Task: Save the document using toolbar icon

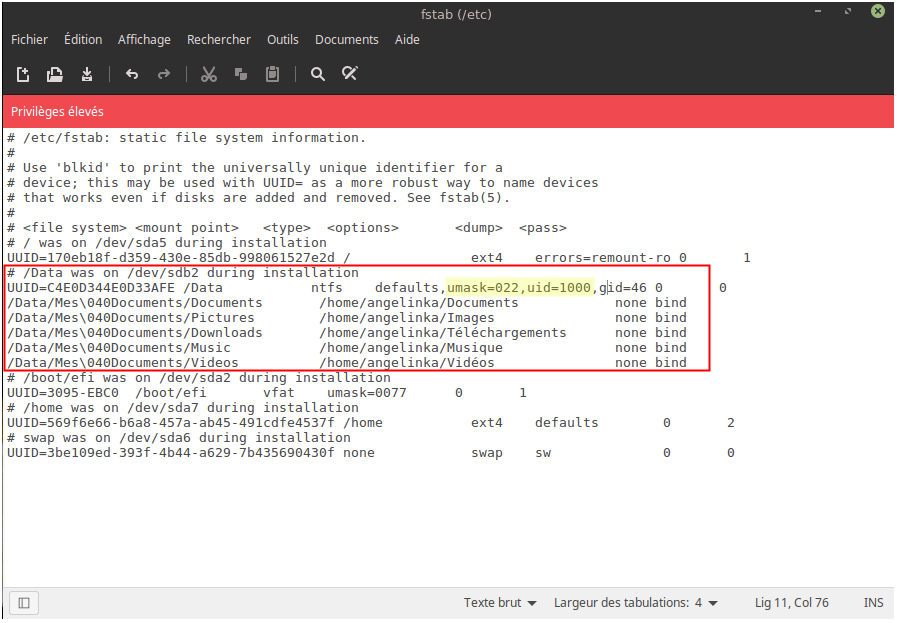Action: [87, 74]
